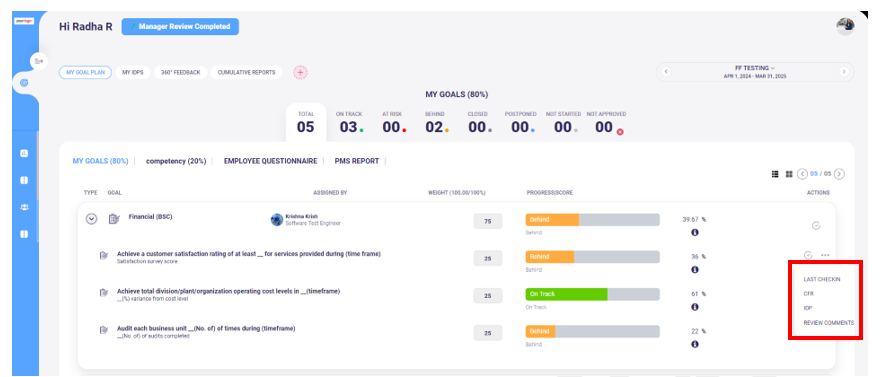Click weight value 75 for Financial (BSC)
The width and height of the screenshot is (888, 377).
(x=488, y=222)
